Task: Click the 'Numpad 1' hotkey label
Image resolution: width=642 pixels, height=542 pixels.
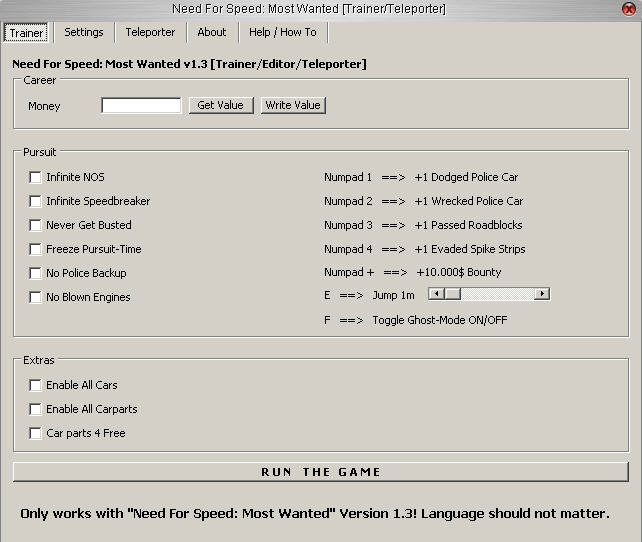Action: 348,177
